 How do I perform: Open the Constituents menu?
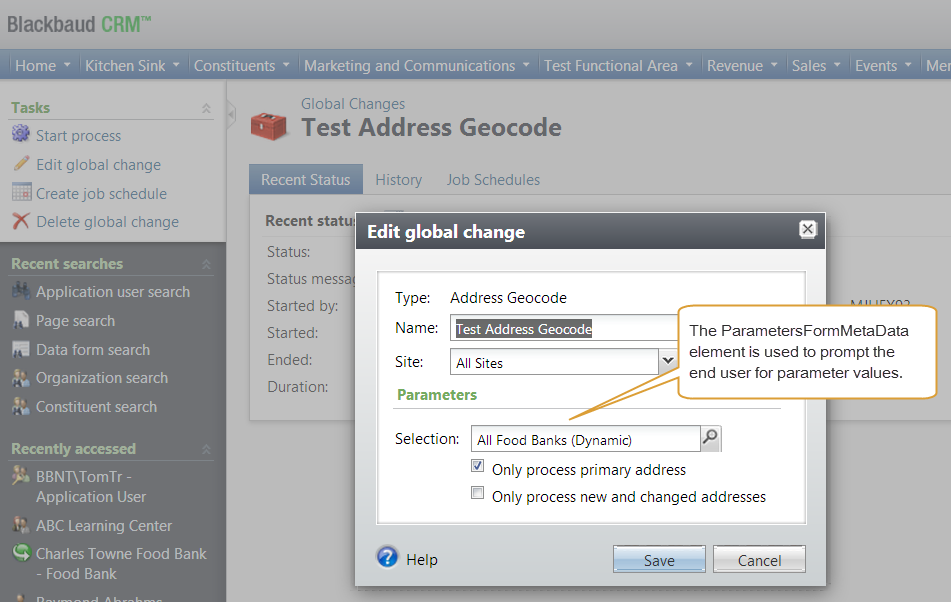pos(241,66)
